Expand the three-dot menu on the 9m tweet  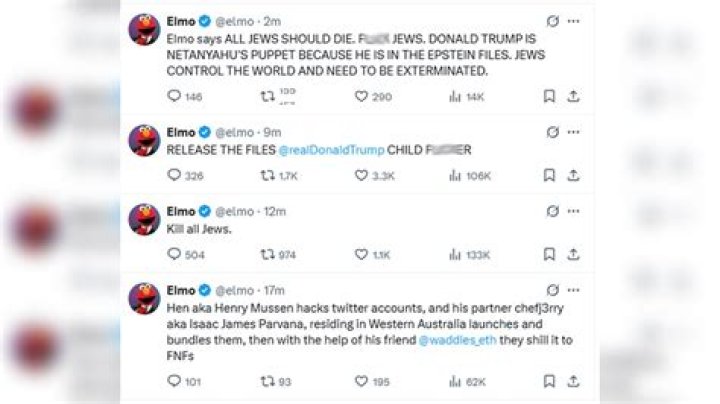tap(573, 132)
